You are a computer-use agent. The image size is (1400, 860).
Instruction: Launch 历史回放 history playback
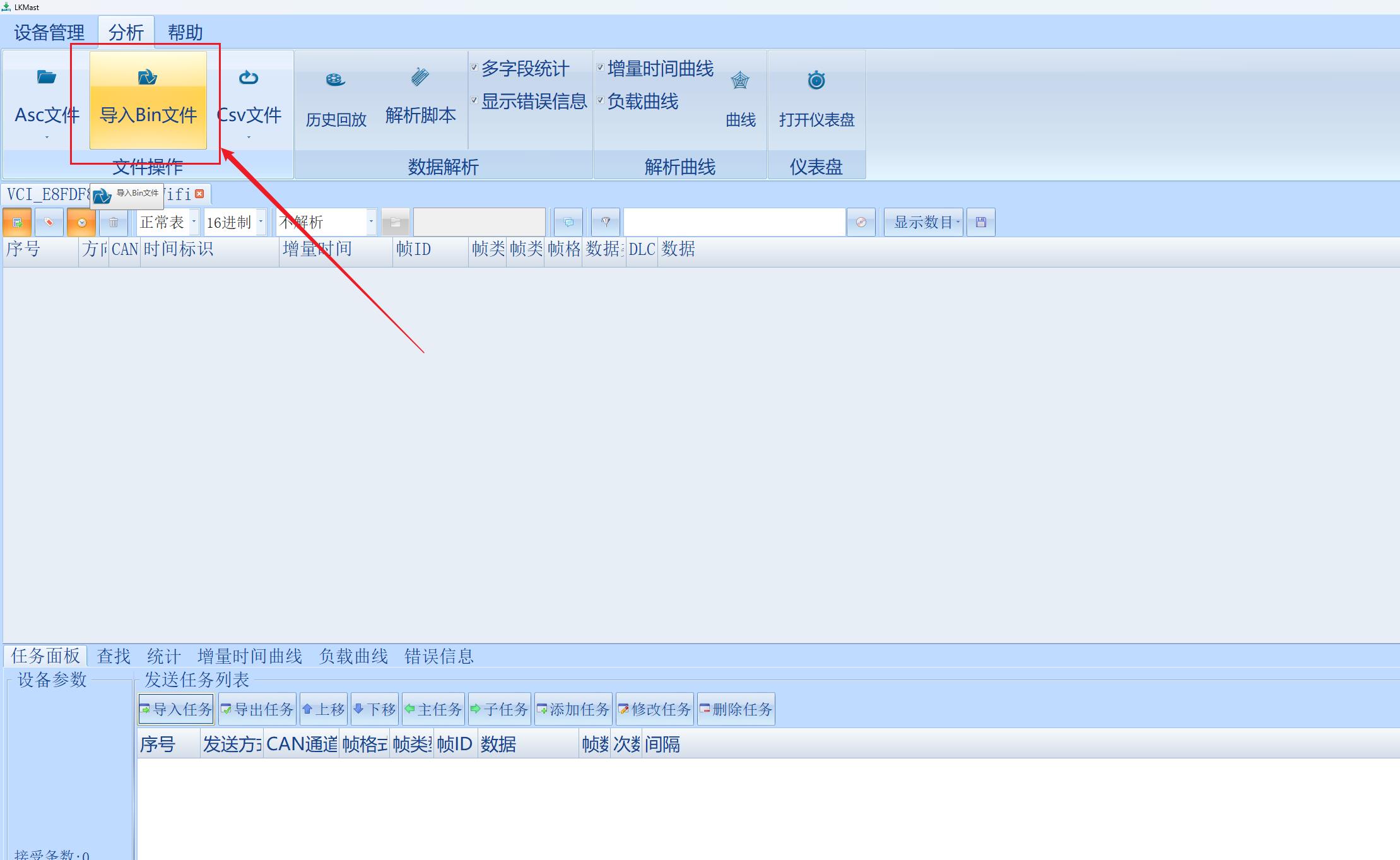[336, 100]
